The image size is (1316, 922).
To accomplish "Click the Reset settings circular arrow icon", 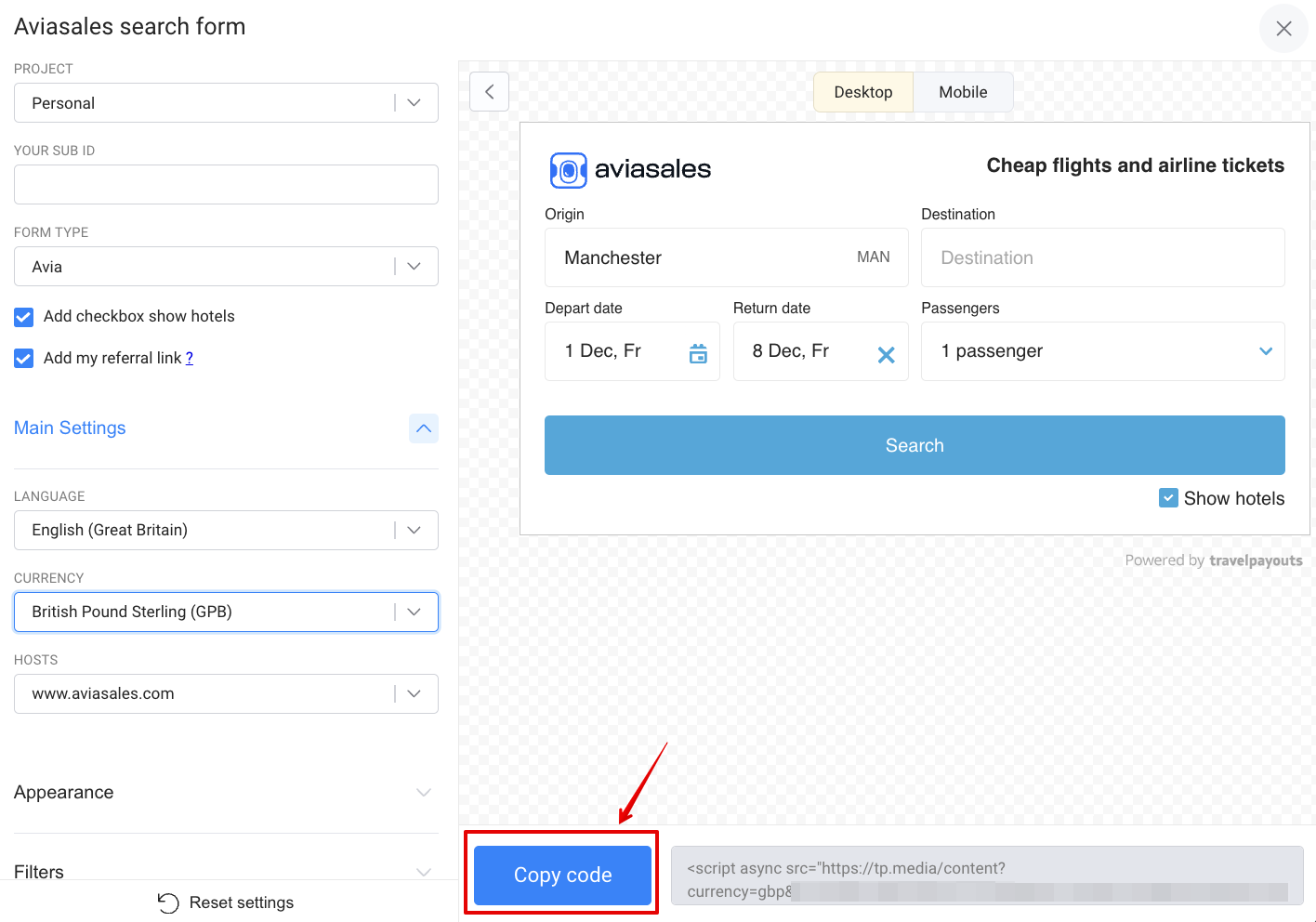I will click(168, 902).
